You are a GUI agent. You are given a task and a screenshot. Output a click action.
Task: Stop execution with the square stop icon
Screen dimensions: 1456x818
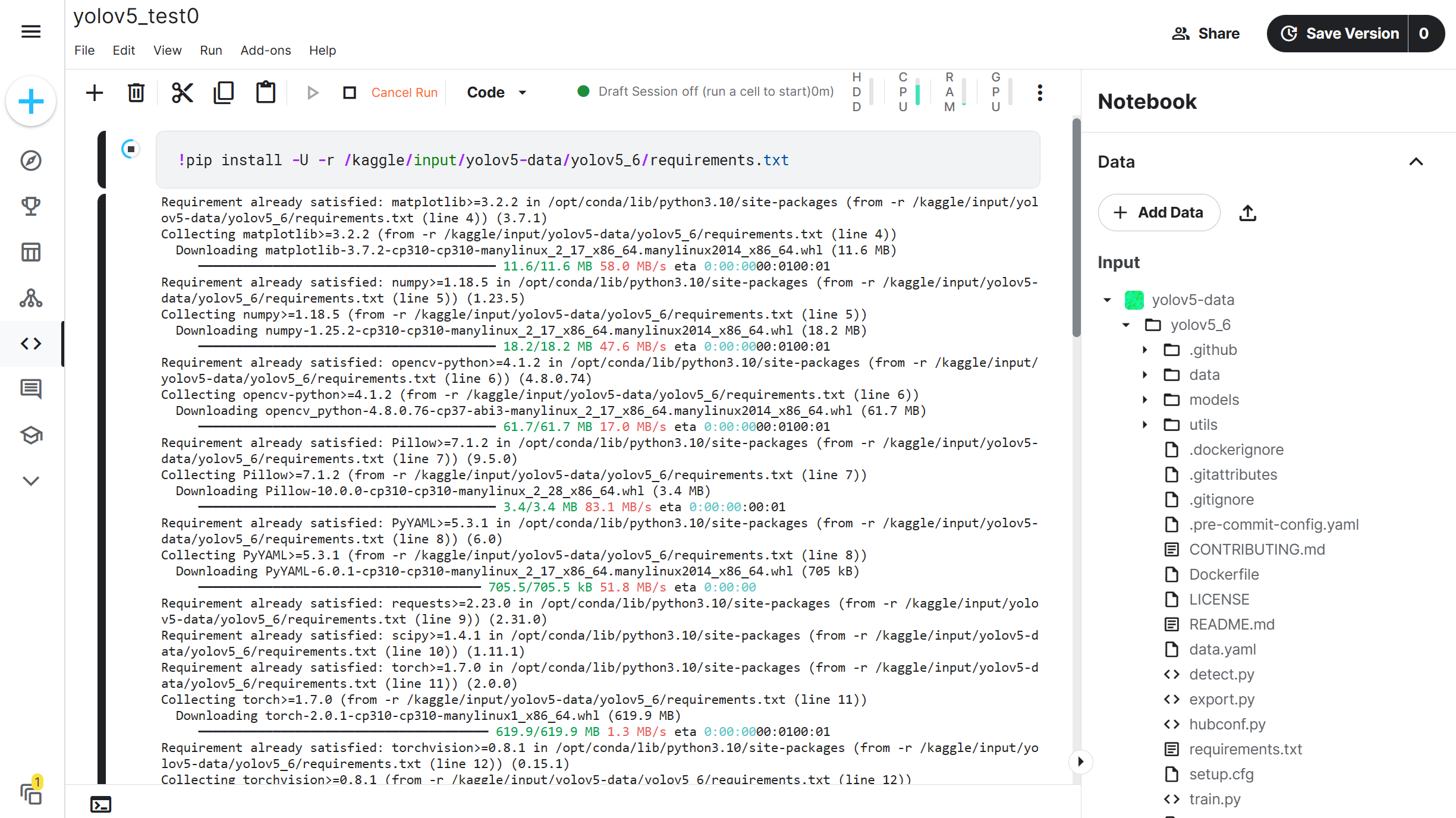pyautogui.click(x=349, y=92)
